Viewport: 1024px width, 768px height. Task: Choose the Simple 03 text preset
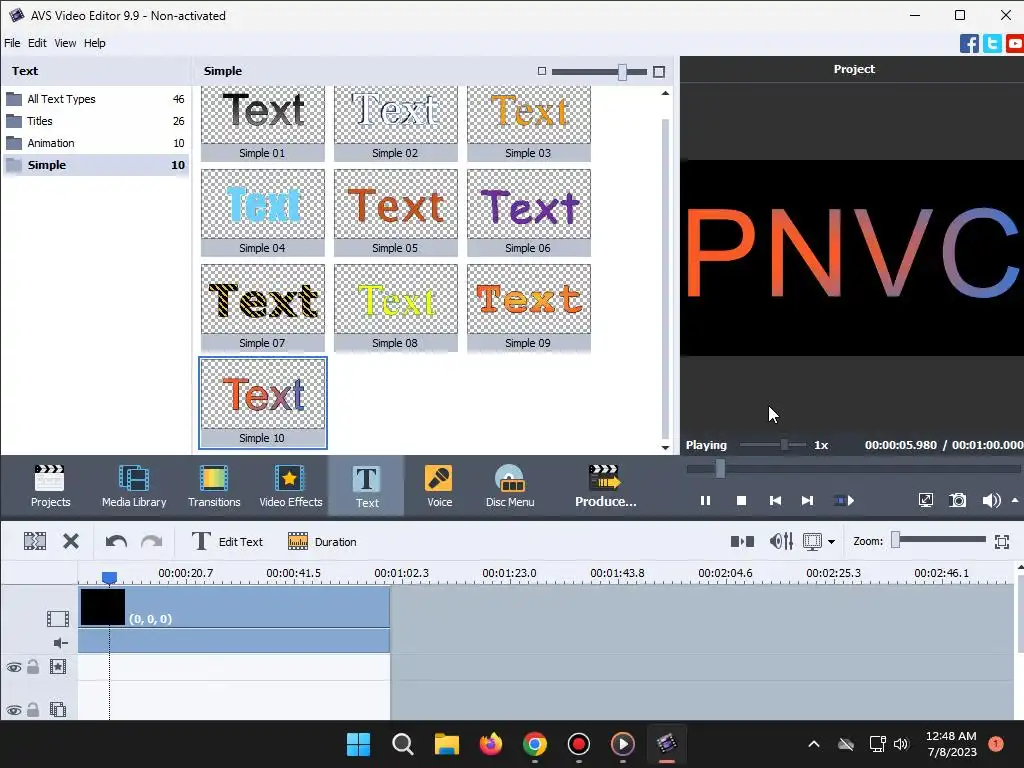click(529, 123)
